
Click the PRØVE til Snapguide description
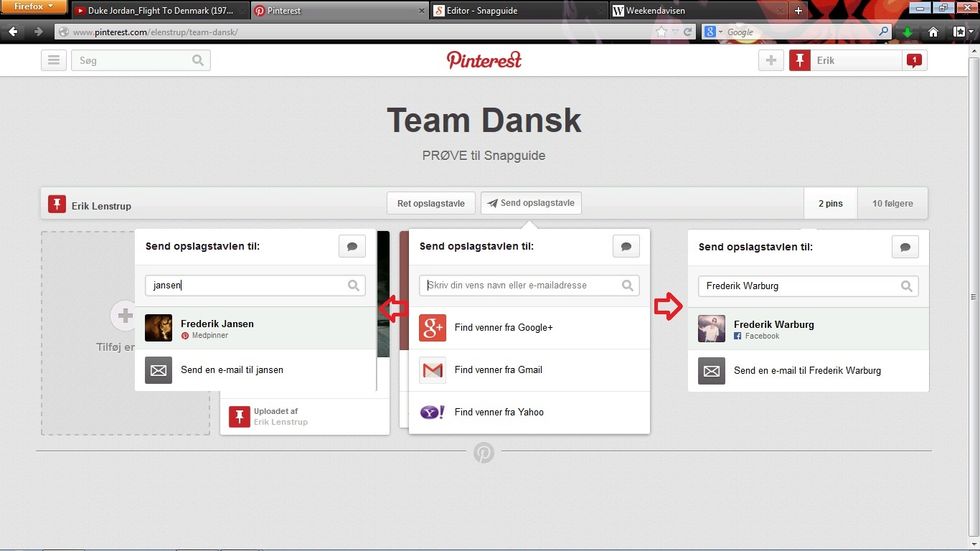(484, 156)
